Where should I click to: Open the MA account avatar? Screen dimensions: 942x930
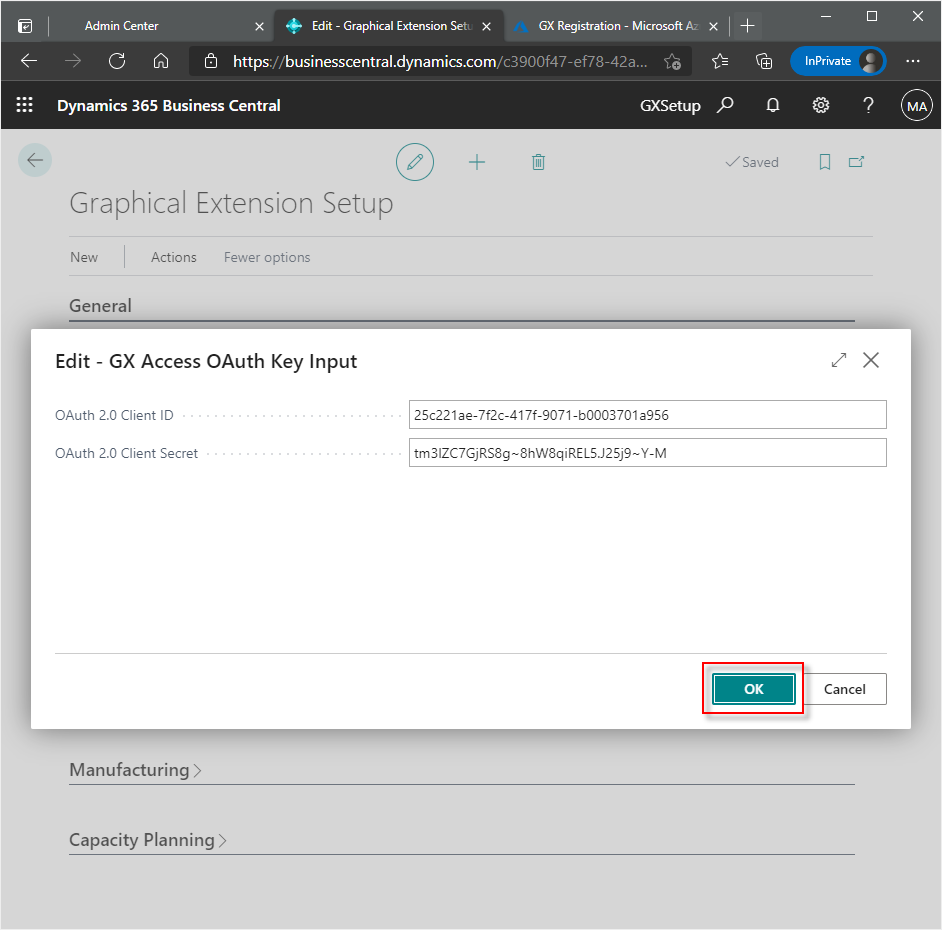(916, 105)
